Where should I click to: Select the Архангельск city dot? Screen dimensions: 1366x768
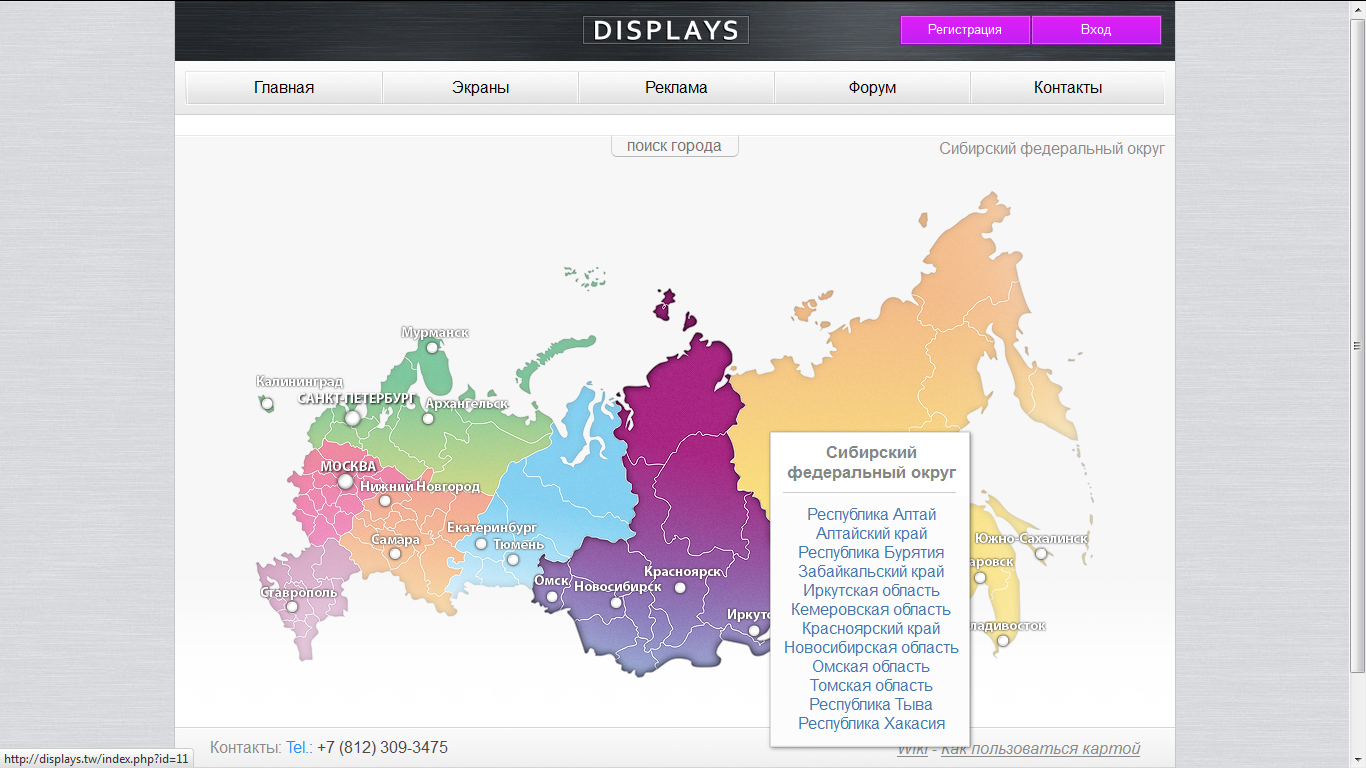pyautogui.click(x=428, y=418)
